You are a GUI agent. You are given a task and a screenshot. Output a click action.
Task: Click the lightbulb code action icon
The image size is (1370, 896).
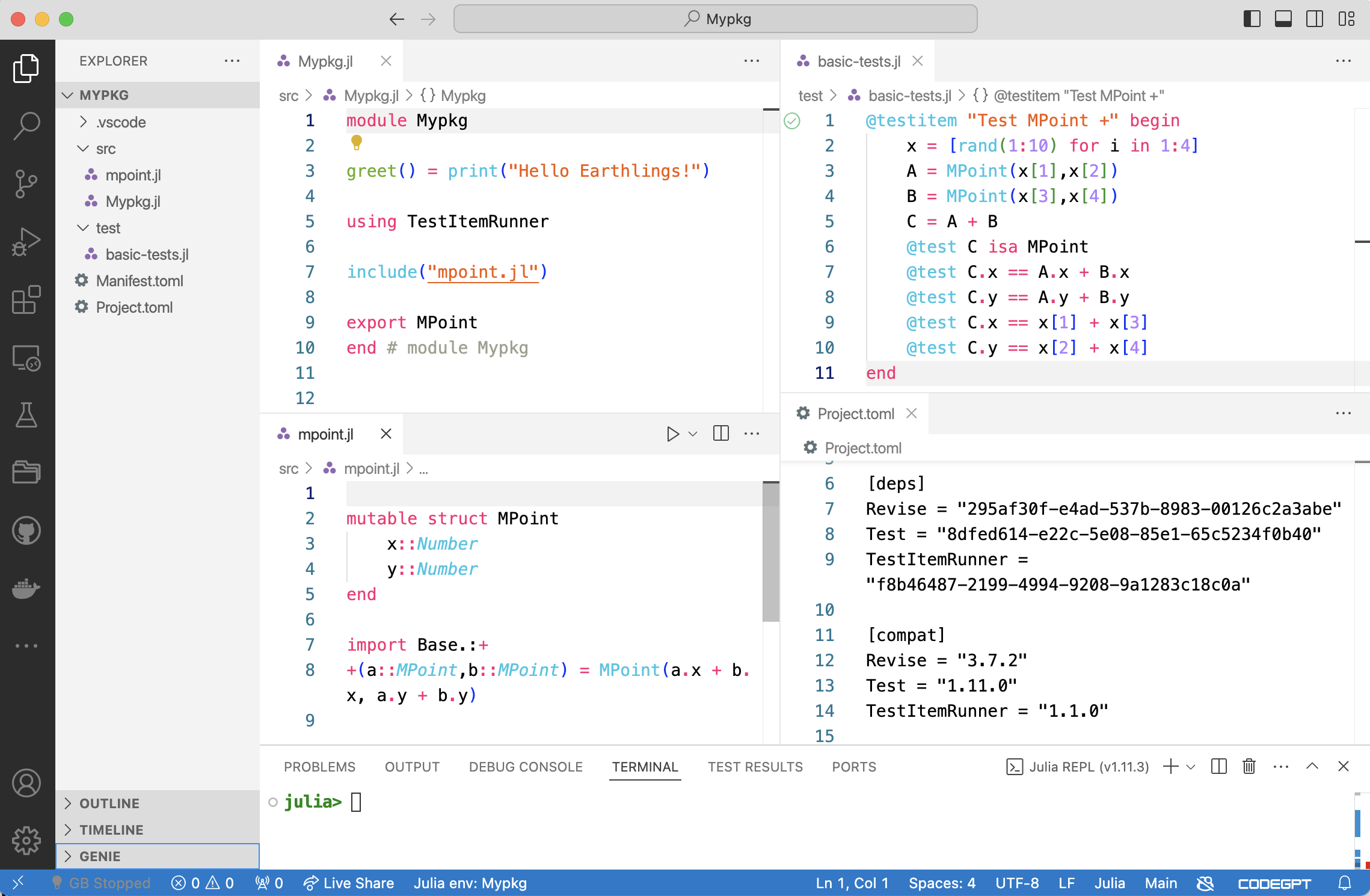click(x=356, y=142)
